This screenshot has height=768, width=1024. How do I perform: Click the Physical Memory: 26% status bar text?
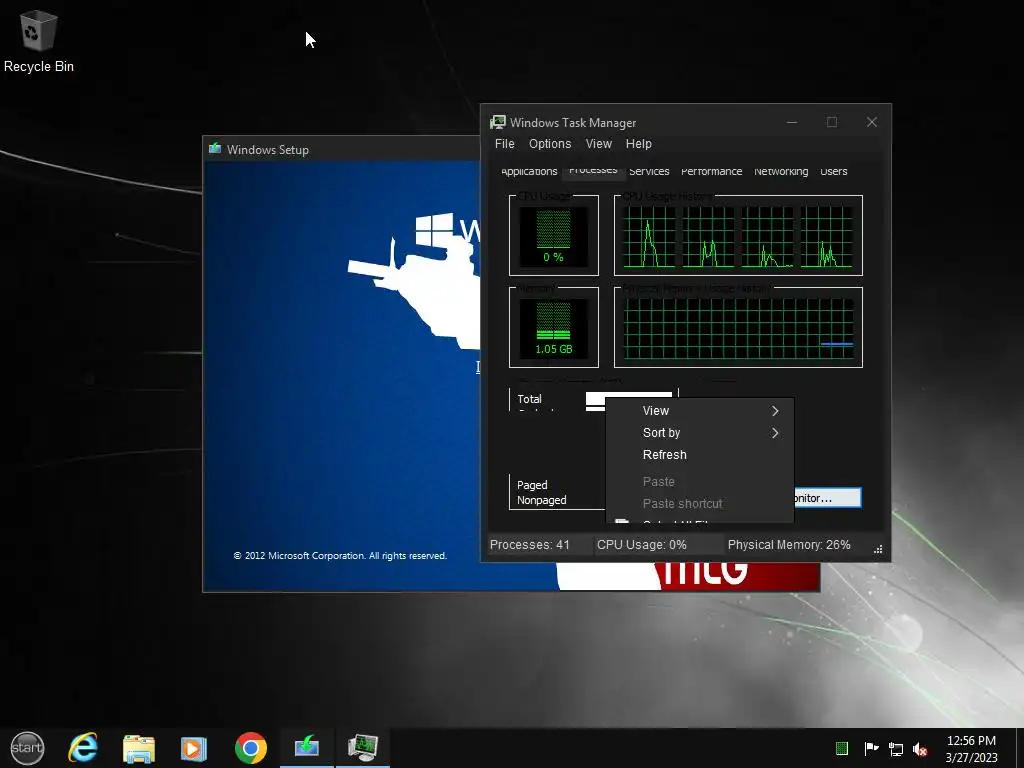click(x=789, y=545)
